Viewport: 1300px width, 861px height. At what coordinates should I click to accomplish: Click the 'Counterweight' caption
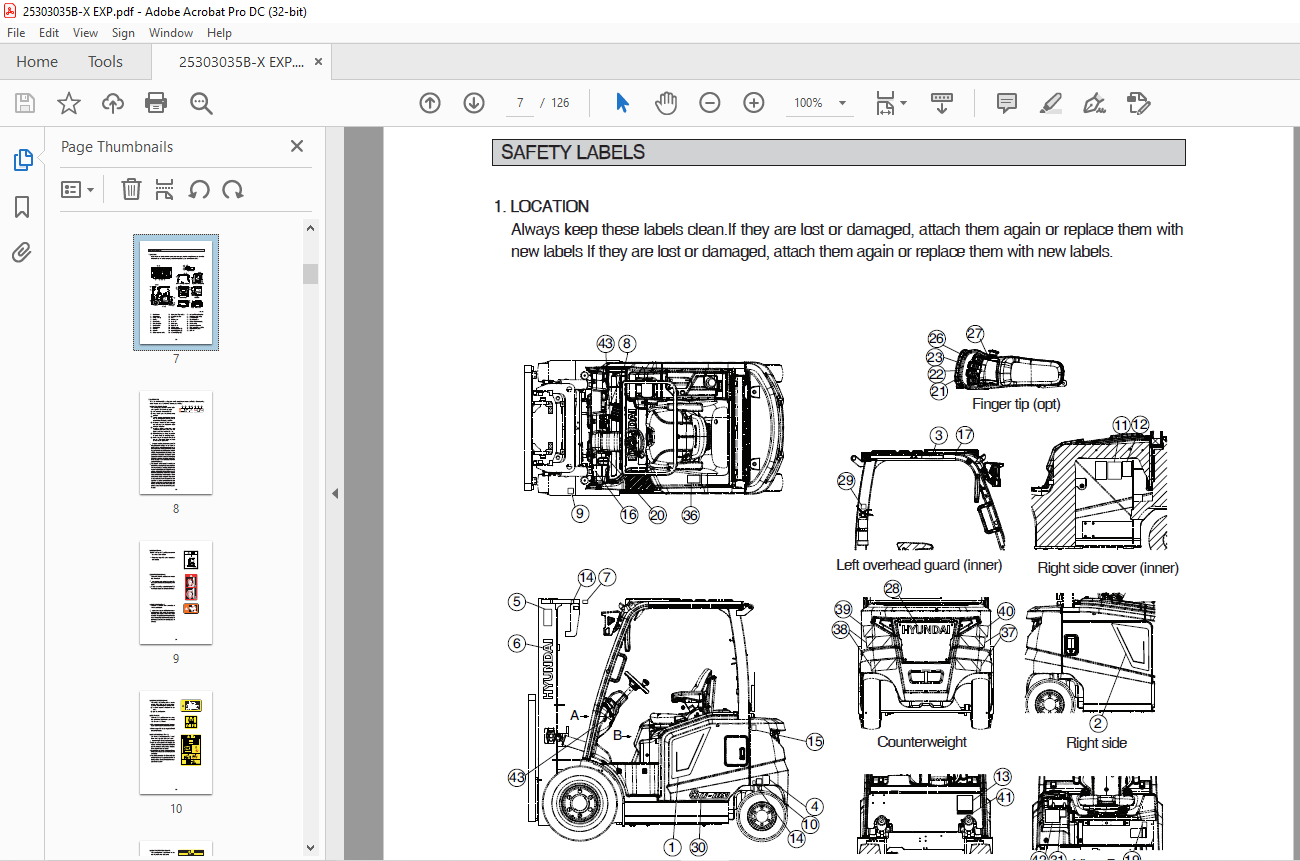(922, 742)
